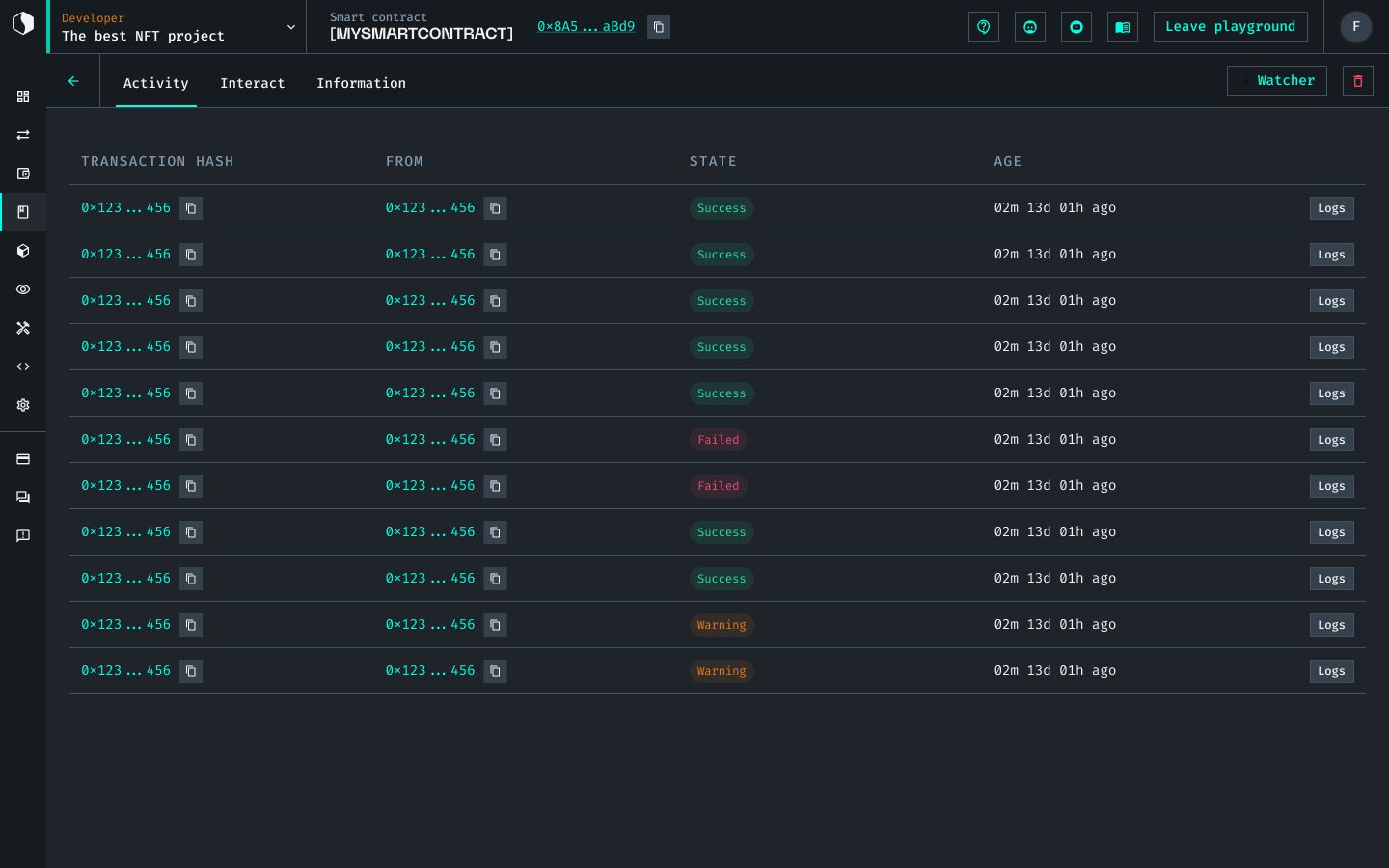Image resolution: width=1389 pixels, height=868 pixels.
Task: Open Logs for the first Warning transaction
Action: pyautogui.click(x=1331, y=625)
